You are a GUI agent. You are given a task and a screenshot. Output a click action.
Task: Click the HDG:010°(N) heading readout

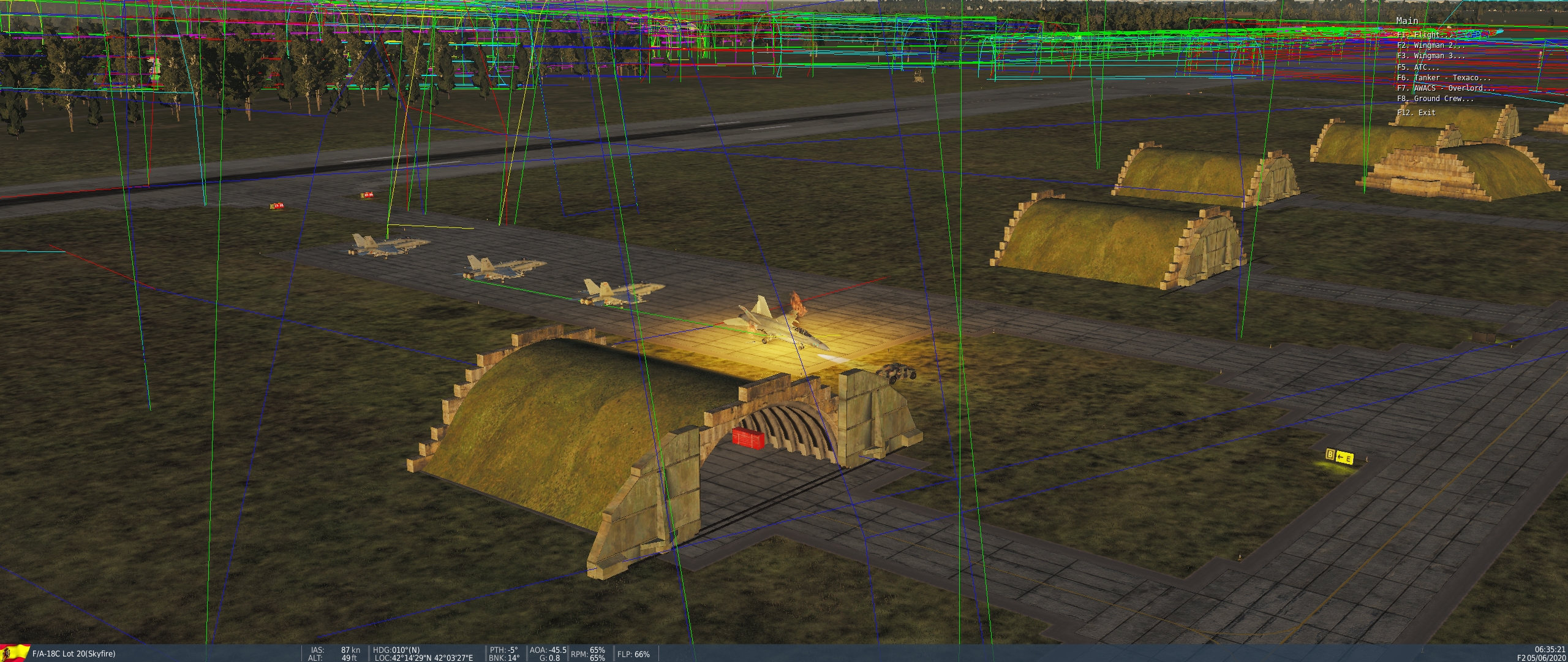(397, 650)
